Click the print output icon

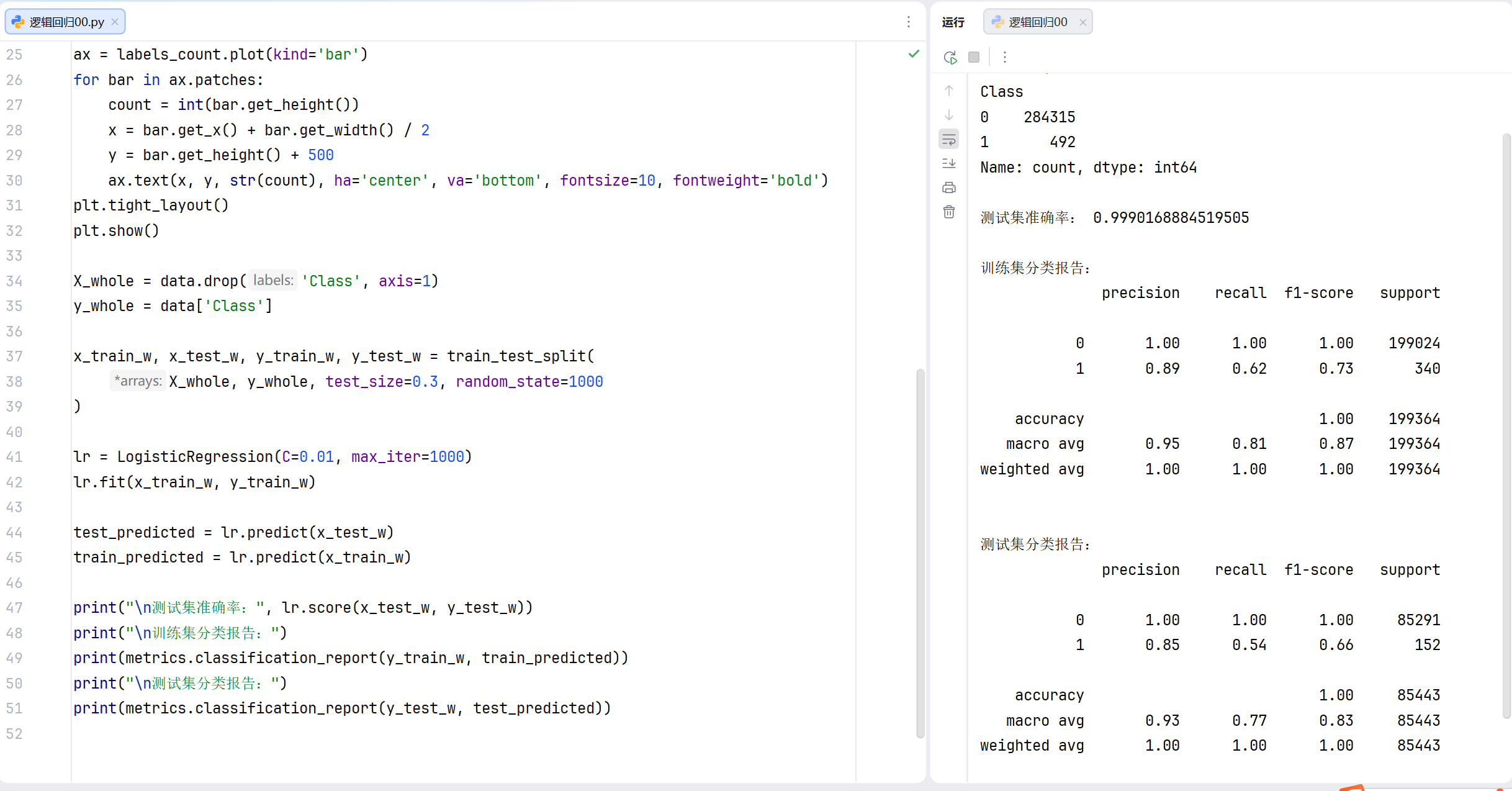(949, 188)
